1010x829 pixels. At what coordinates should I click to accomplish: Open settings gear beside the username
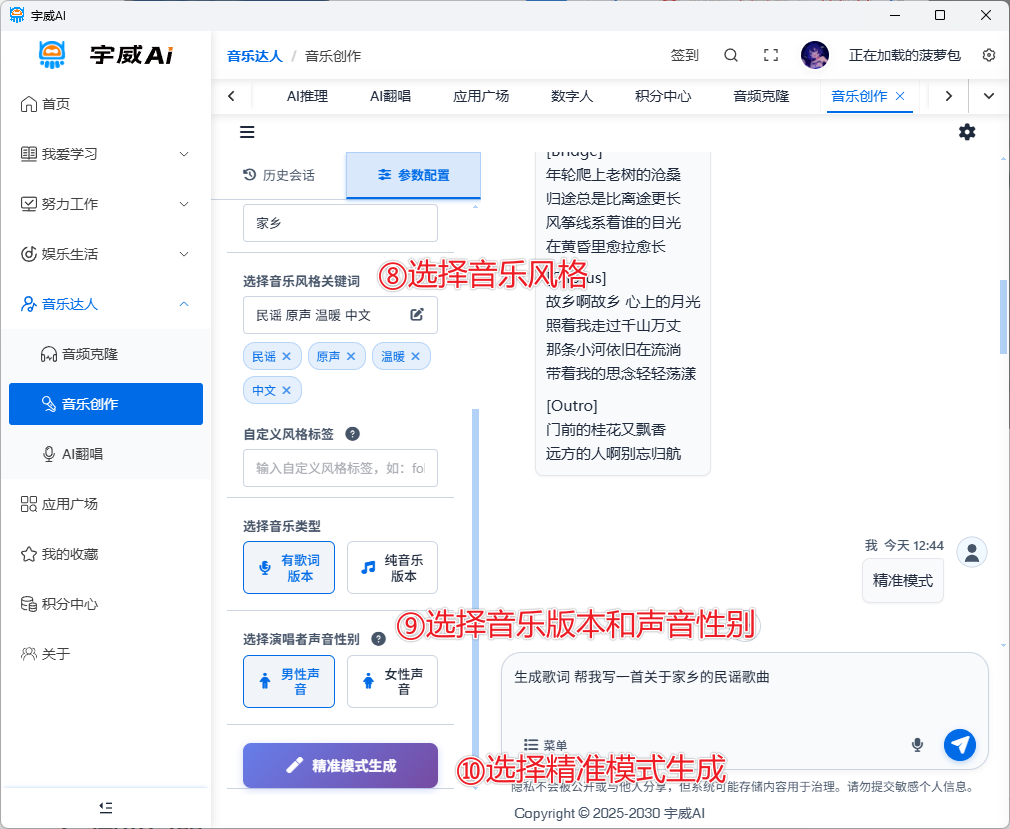[989, 56]
